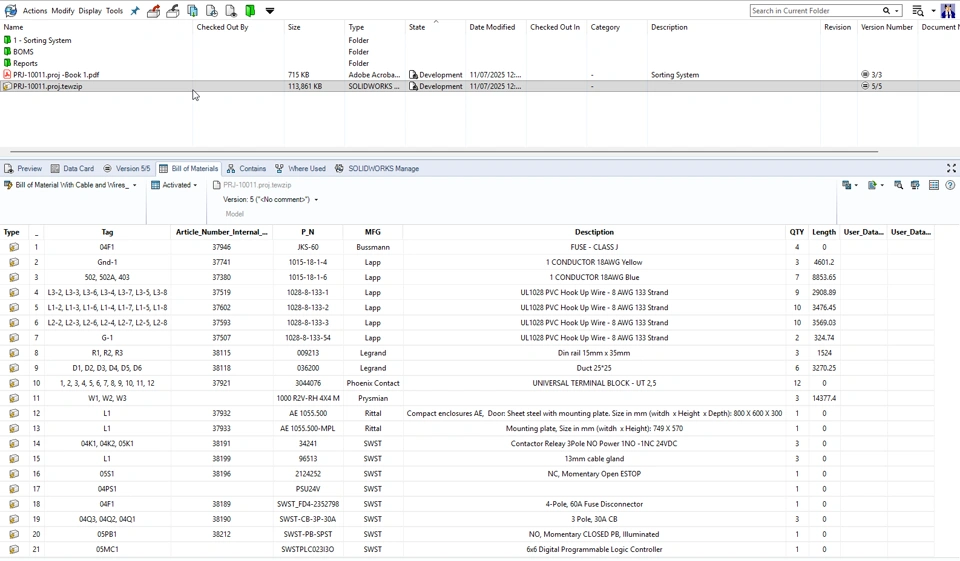This screenshot has width=960, height=561.
Task: Open the Actions menu
Action: 34,11
